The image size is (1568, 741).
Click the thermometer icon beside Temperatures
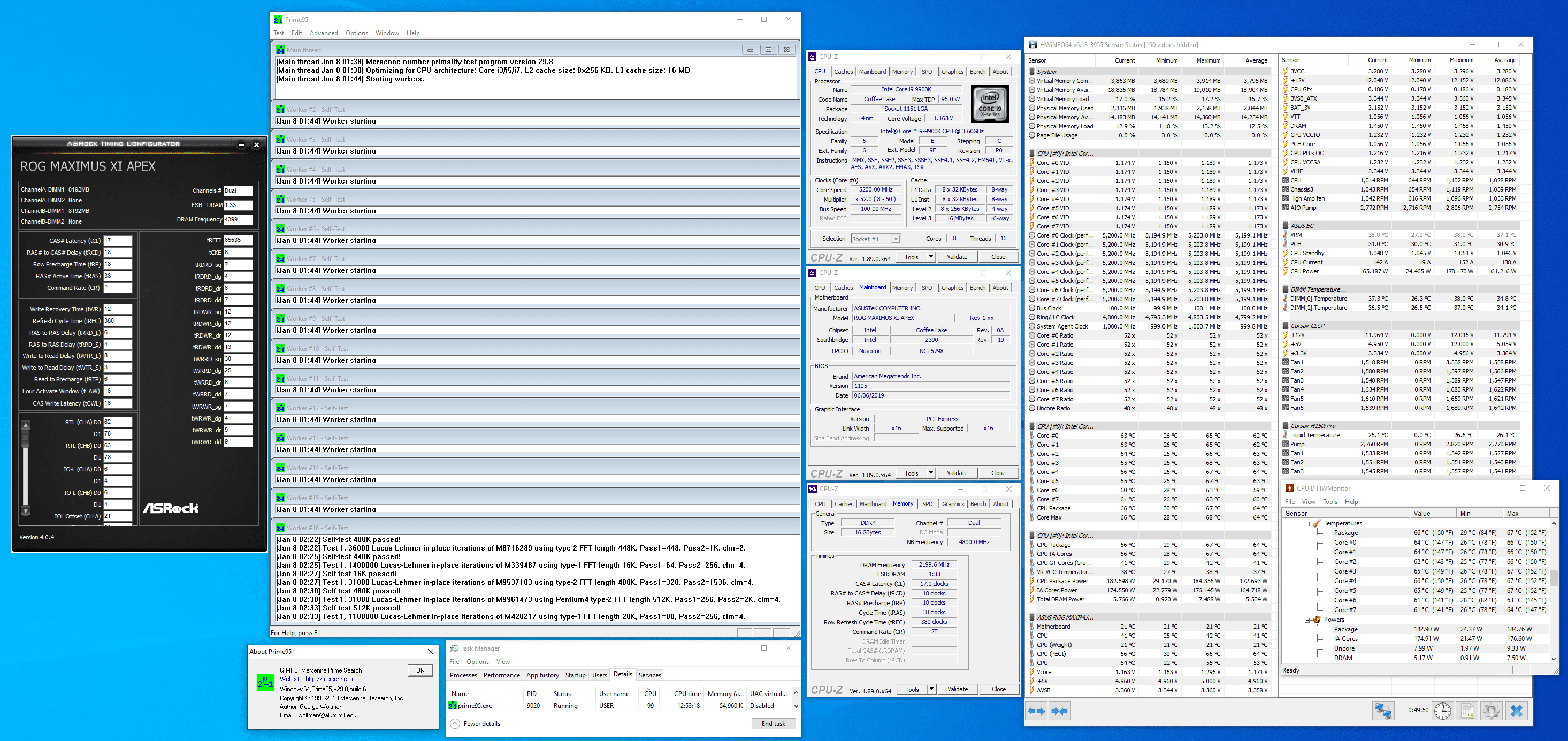[1317, 524]
